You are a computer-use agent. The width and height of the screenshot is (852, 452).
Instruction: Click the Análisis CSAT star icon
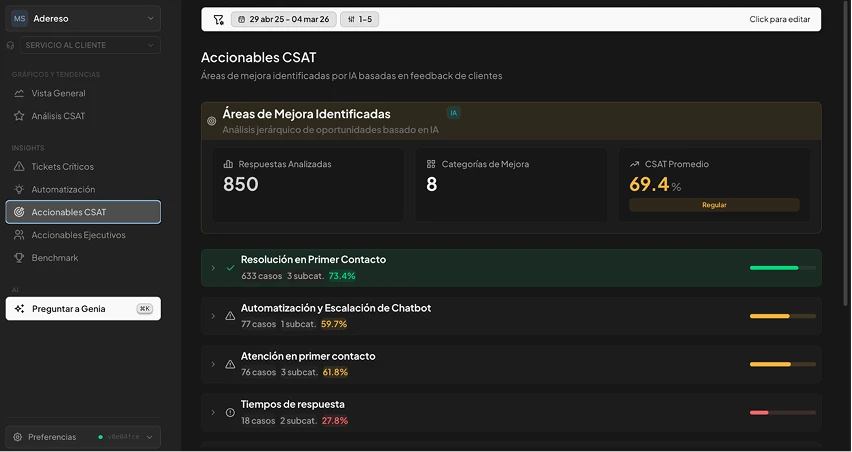coord(19,116)
